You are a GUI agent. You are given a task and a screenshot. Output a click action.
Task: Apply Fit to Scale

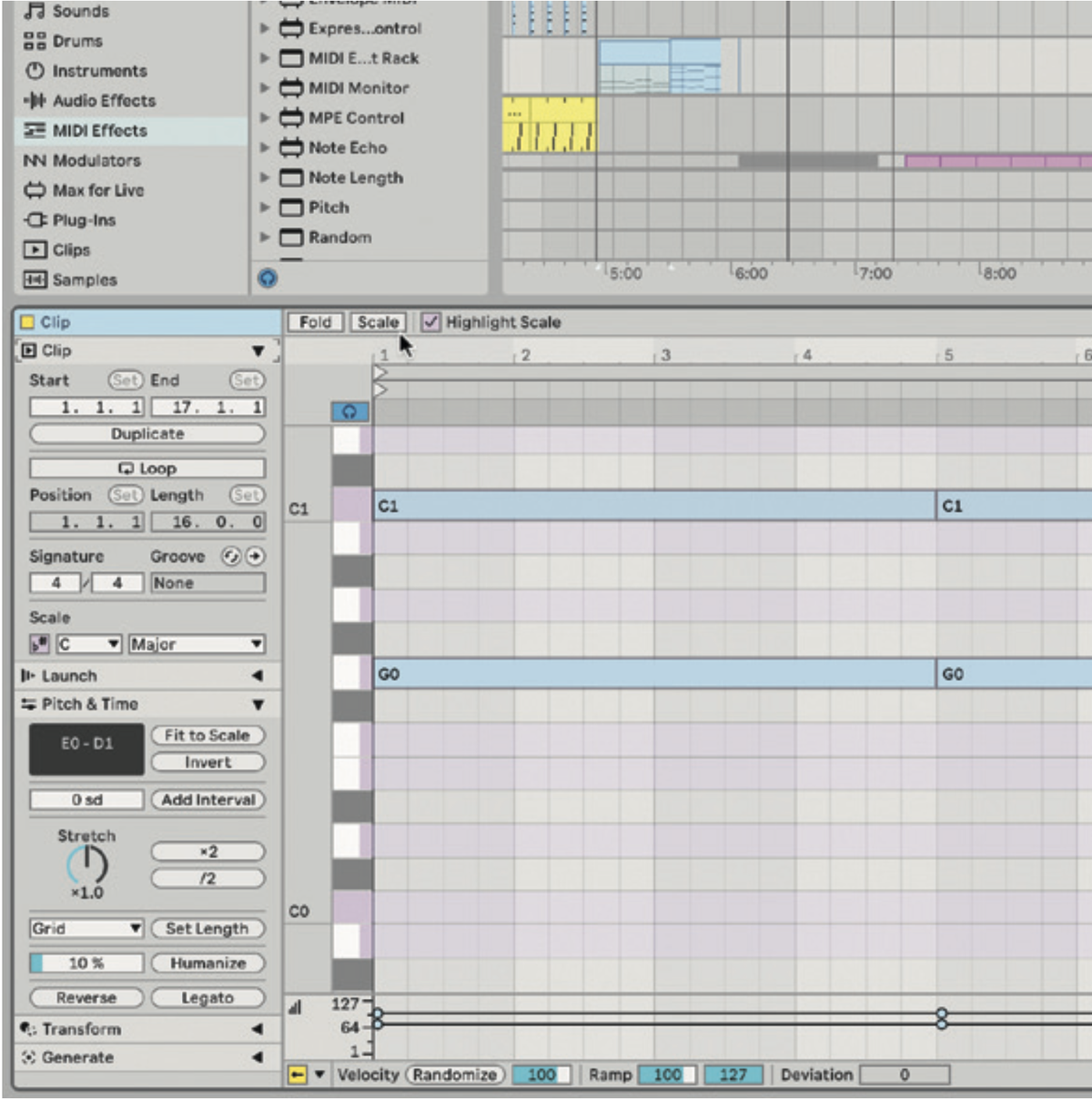[x=207, y=735]
